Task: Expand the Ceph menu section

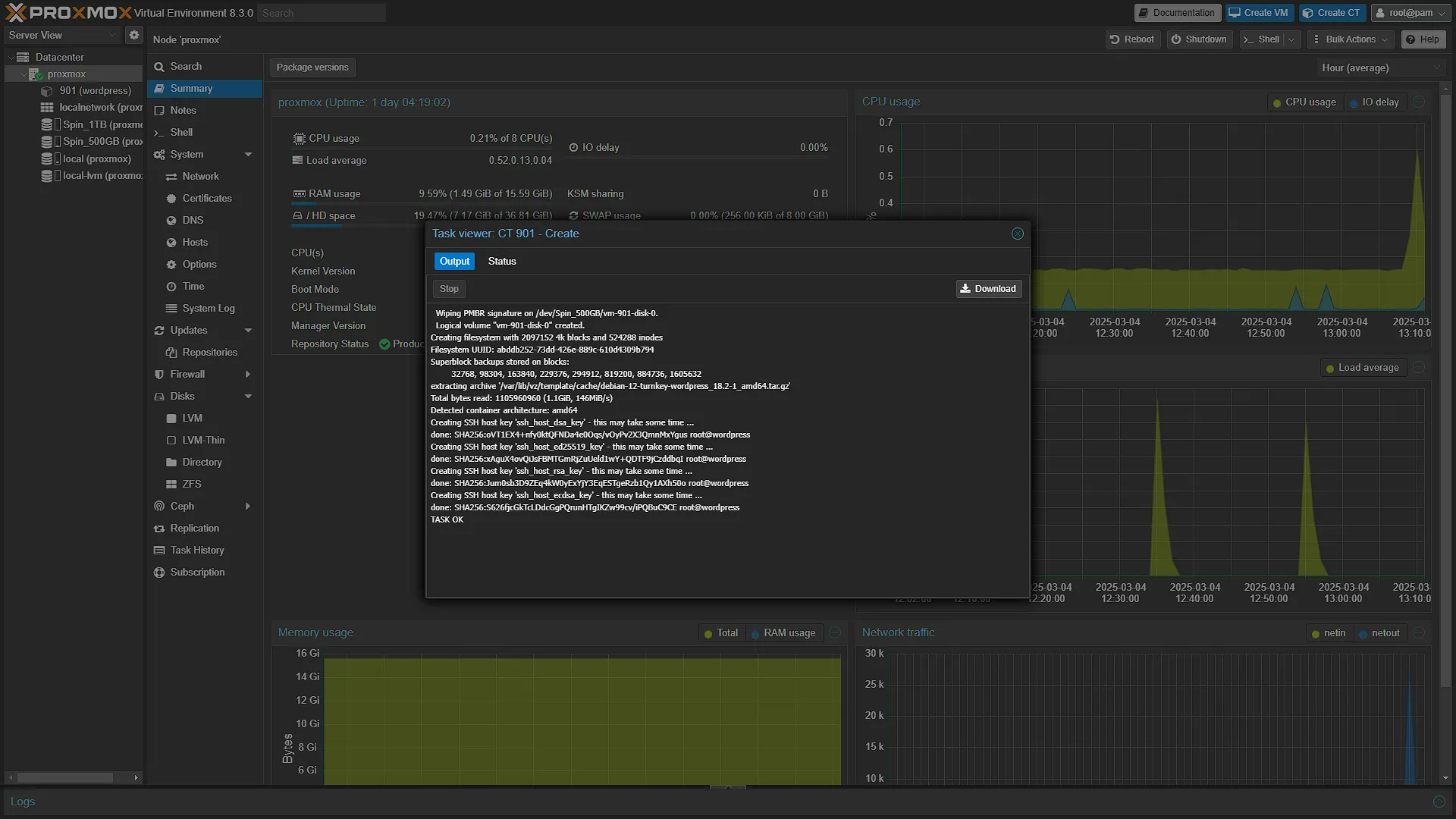Action: tap(248, 507)
